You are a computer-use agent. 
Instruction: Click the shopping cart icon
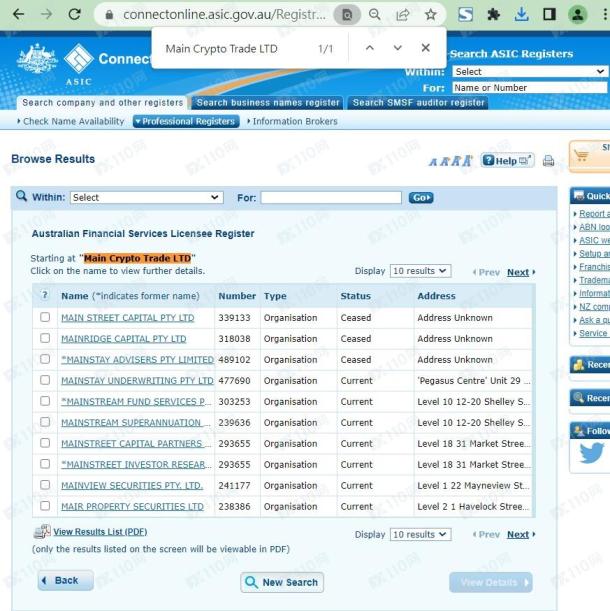[581, 156]
